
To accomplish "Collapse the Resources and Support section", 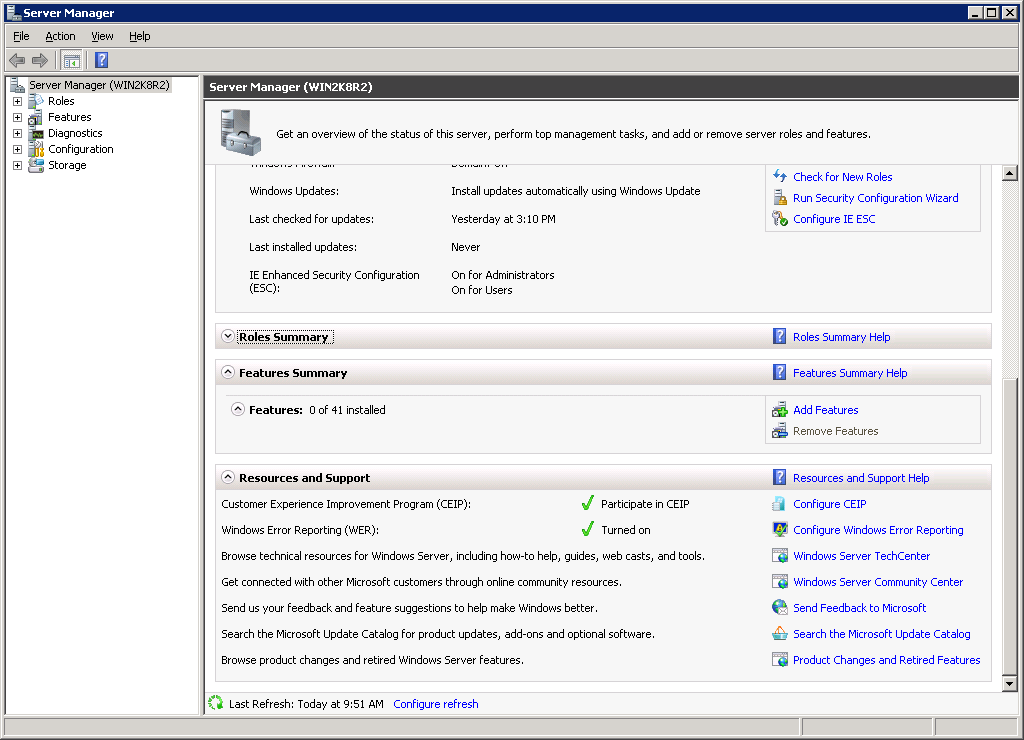I will pos(228,477).
